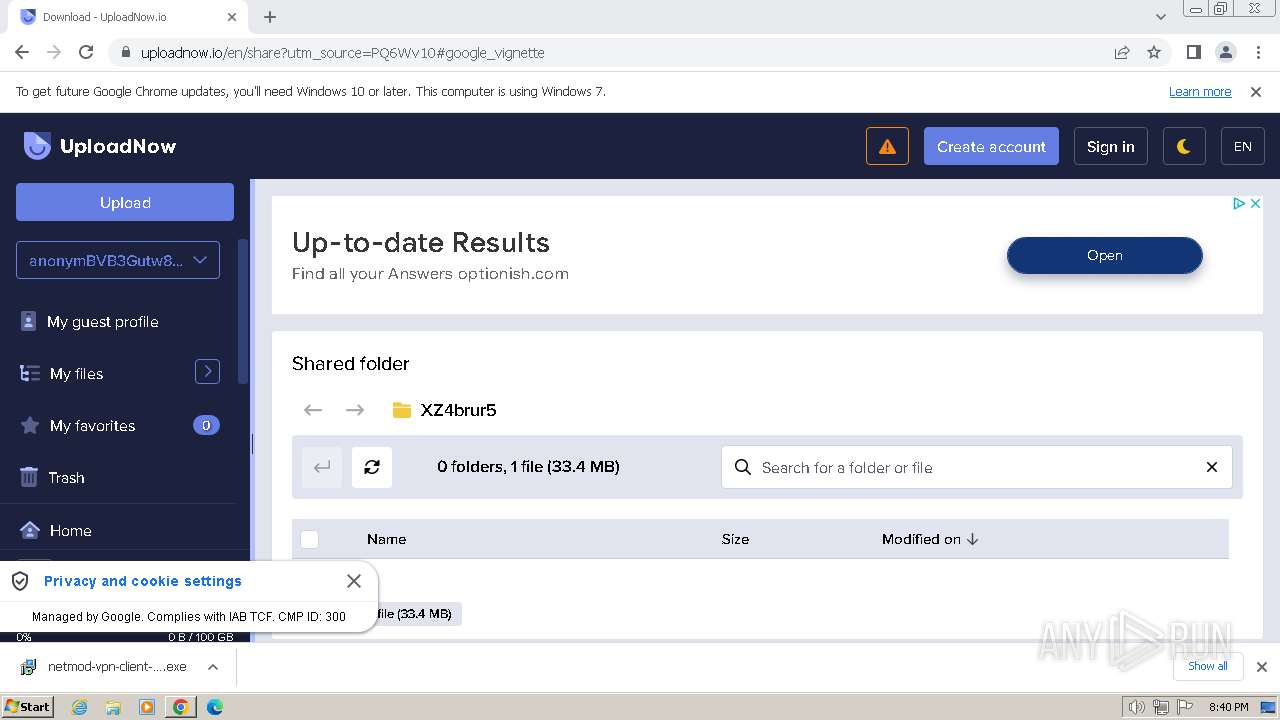Expand My files tree arrow
The width and height of the screenshot is (1280, 720).
207,371
